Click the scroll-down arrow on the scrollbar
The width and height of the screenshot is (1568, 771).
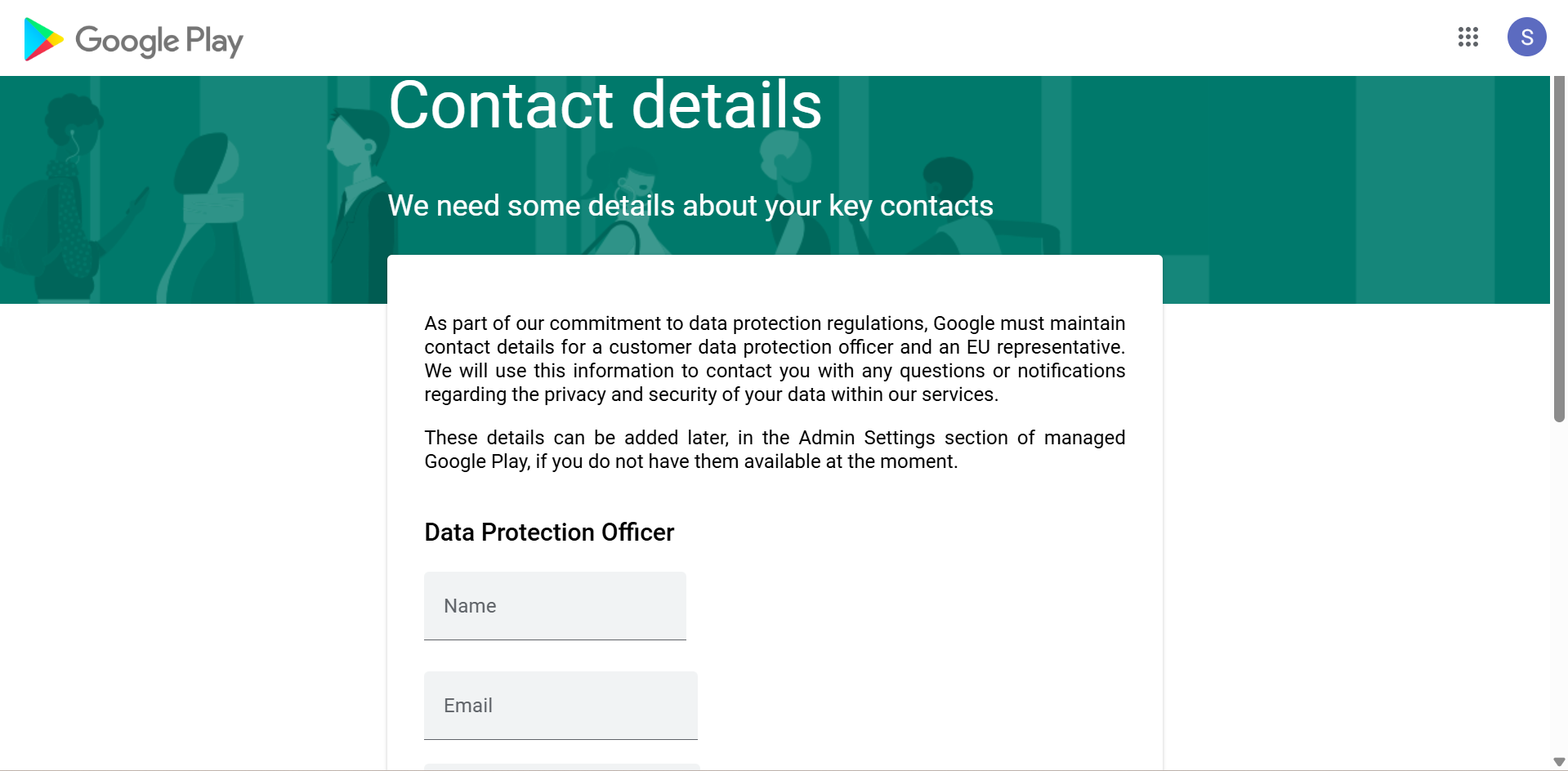click(x=1559, y=762)
